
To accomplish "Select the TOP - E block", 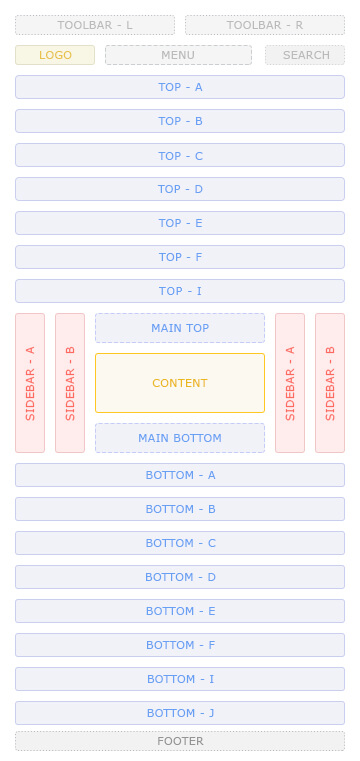I will (x=180, y=223).
